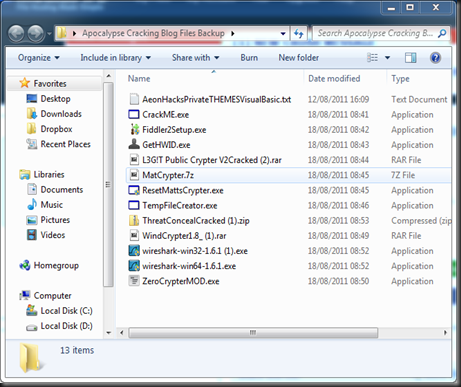This screenshot has height=387, width=461.
Task: Click the horizontal scrollbar thumb
Action: click(x=253, y=332)
